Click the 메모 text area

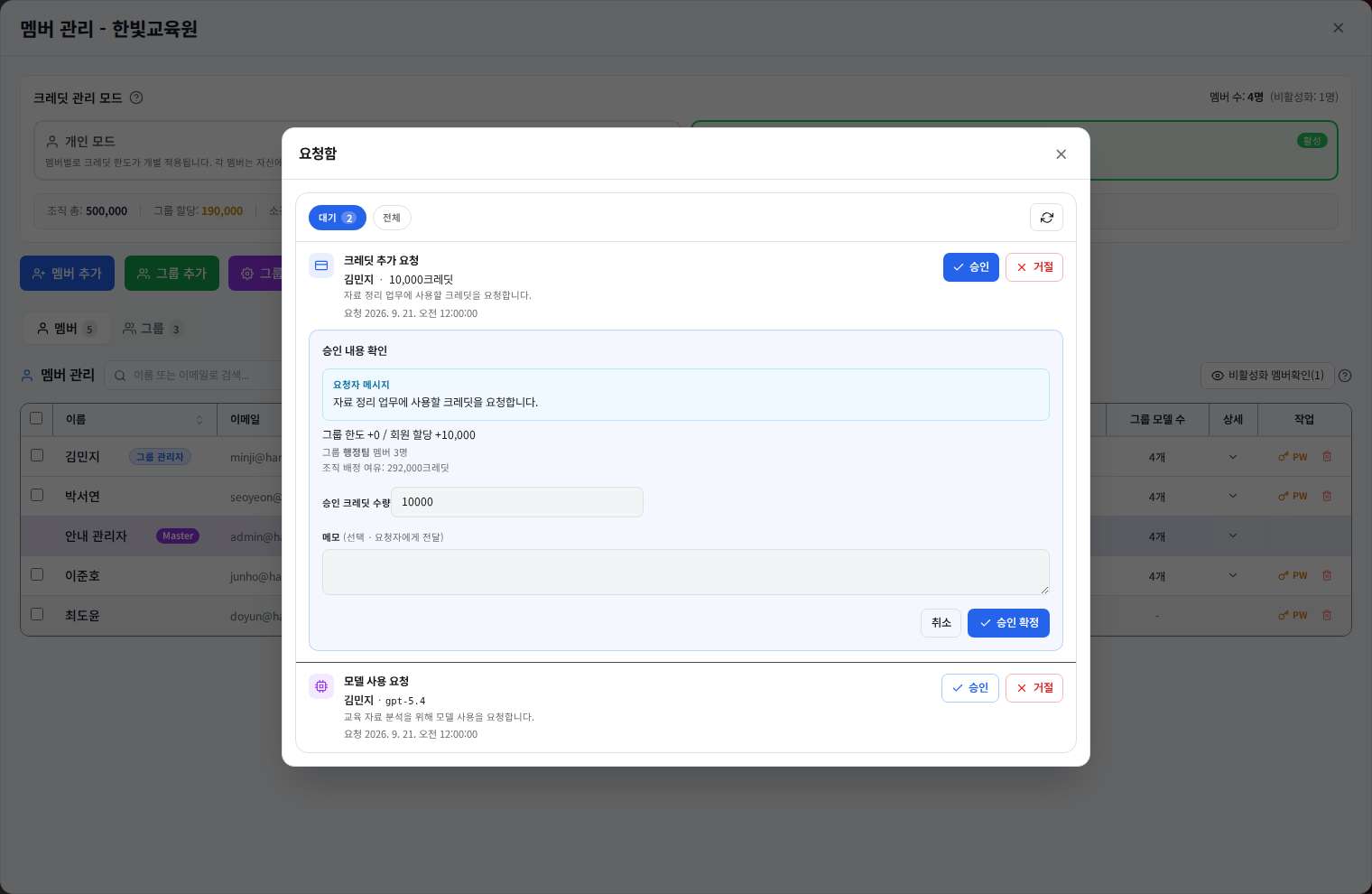686,572
